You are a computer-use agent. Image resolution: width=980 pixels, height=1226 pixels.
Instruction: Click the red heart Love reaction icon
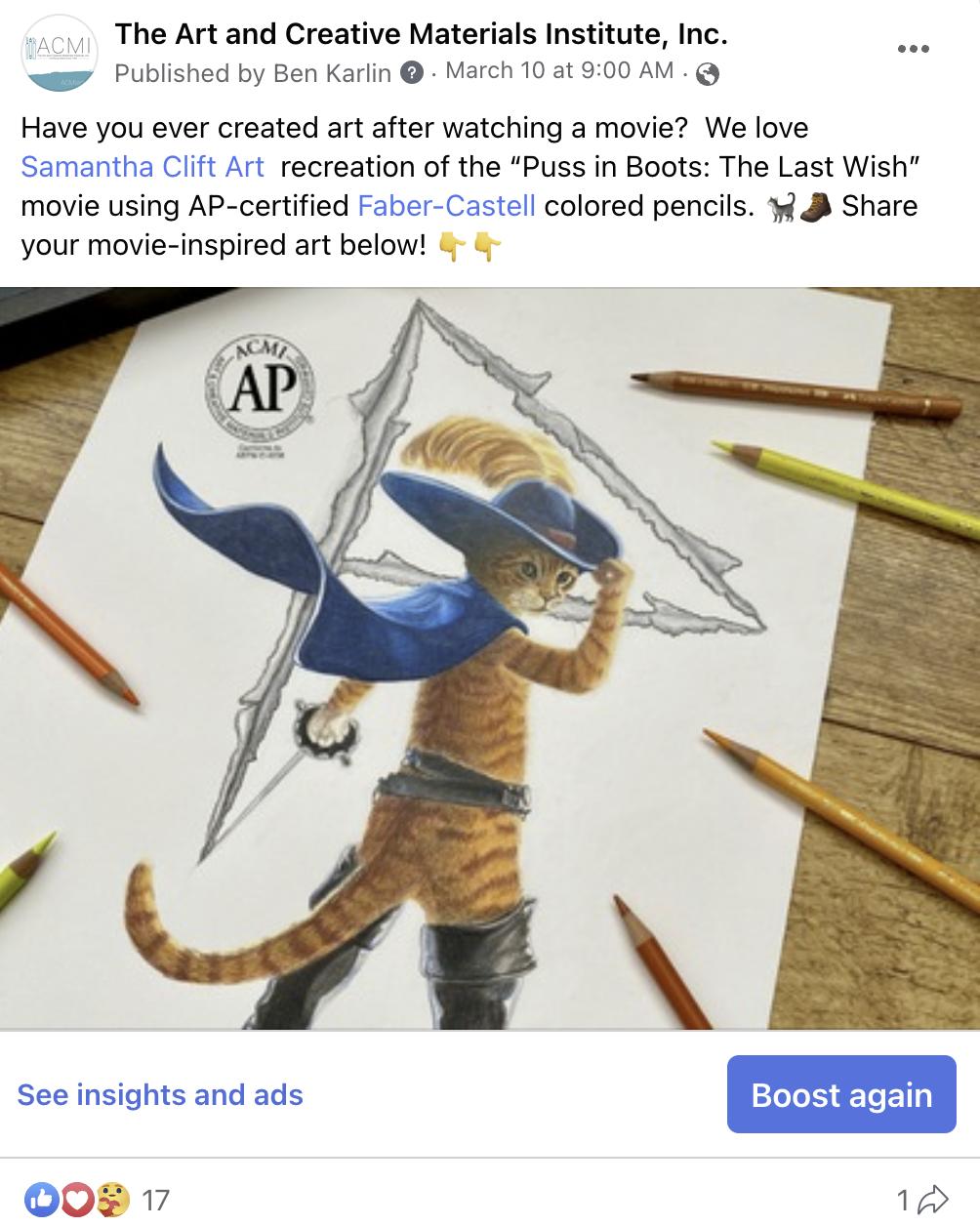[x=76, y=1200]
